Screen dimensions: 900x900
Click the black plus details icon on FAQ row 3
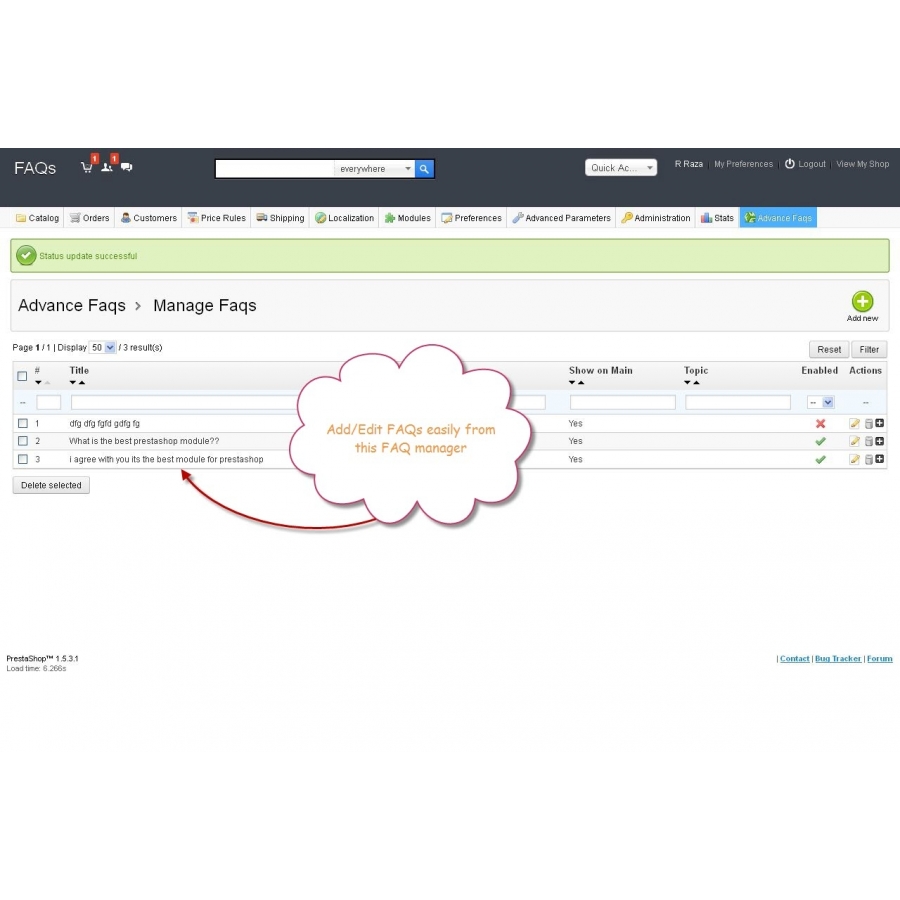[880, 459]
